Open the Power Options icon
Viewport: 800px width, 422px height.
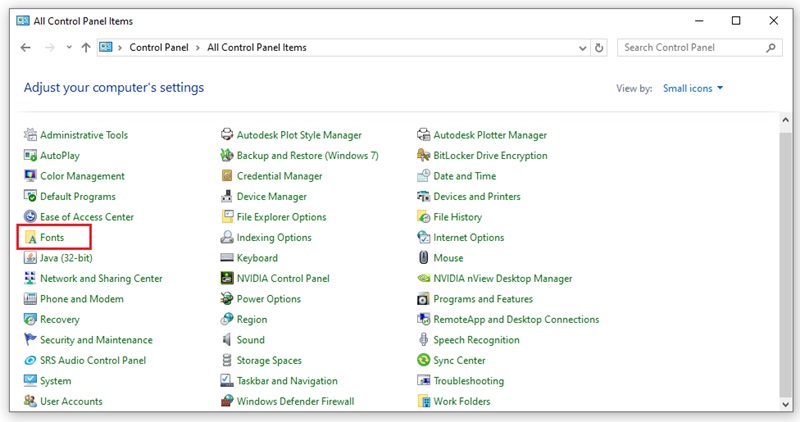coord(227,299)
